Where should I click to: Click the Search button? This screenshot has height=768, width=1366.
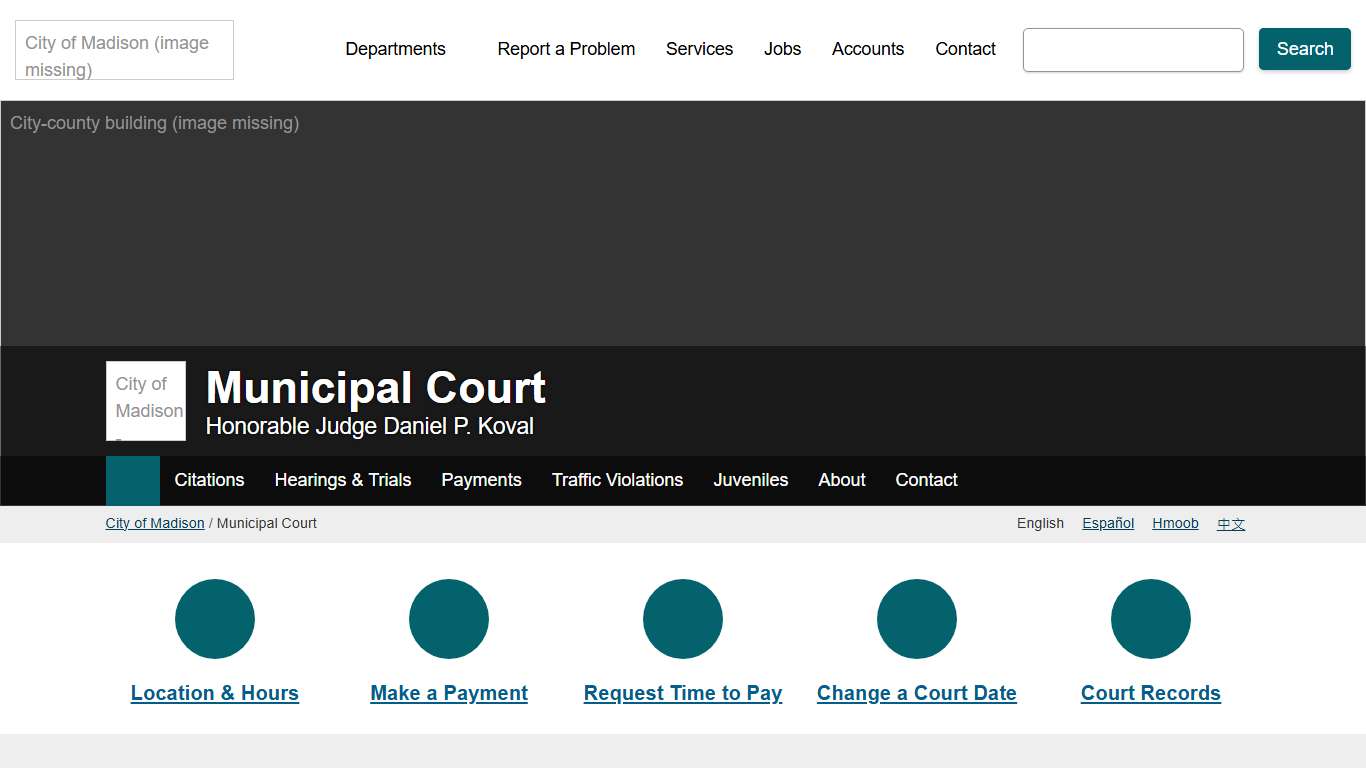click(x=1304, y=48)
